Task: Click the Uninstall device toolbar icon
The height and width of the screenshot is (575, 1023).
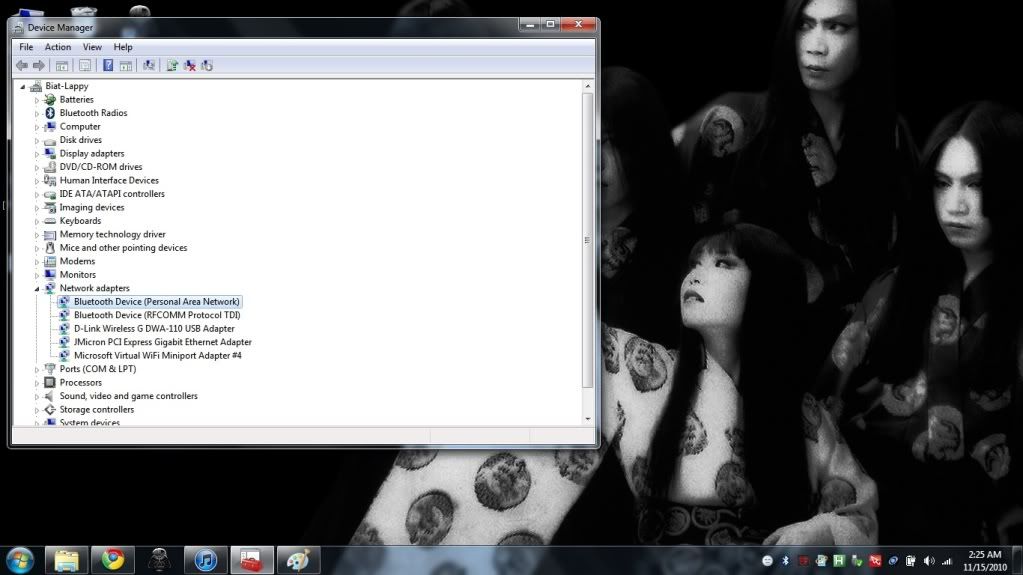Action: (189, 66)
